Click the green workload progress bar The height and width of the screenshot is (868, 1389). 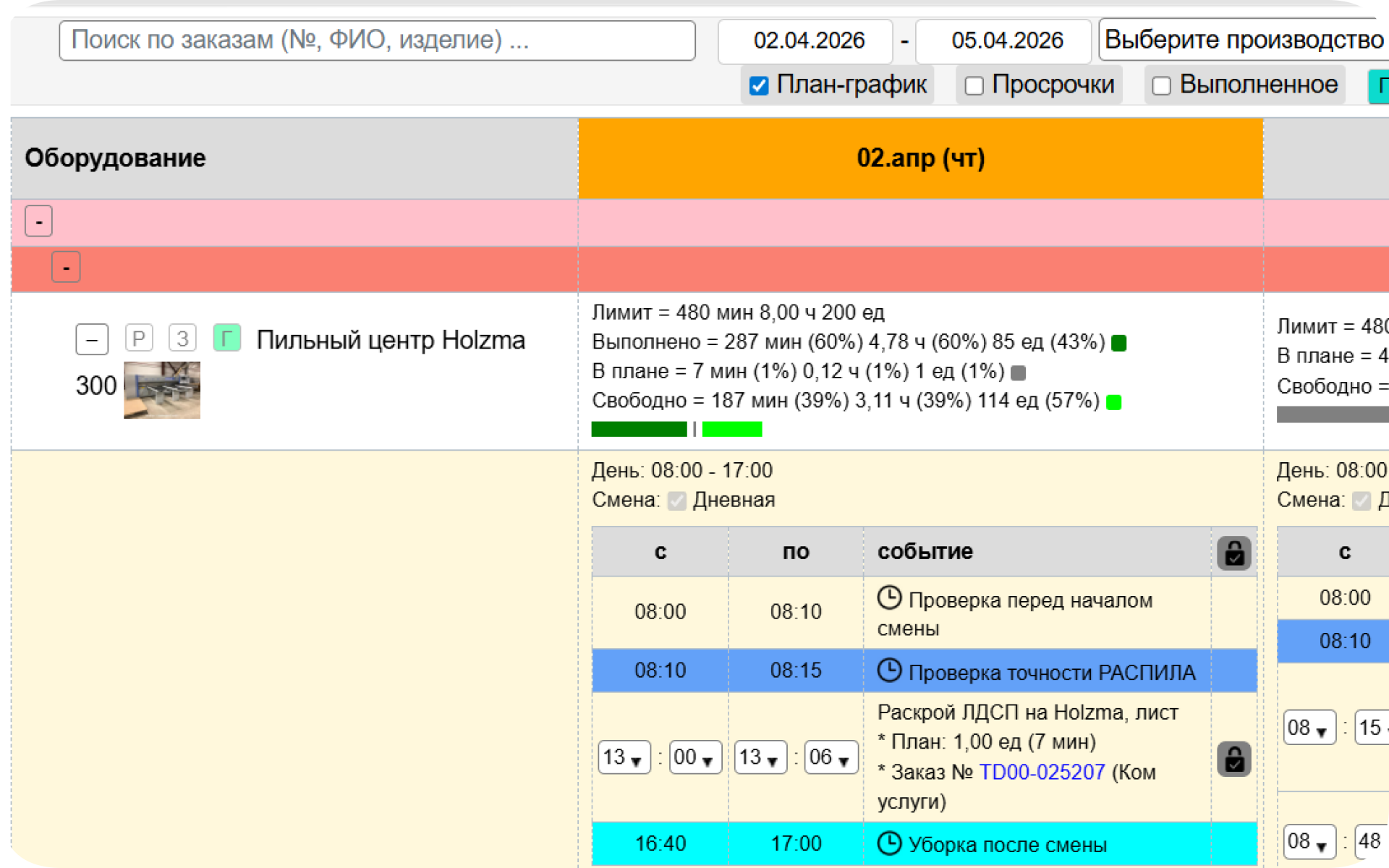(639, 429)
